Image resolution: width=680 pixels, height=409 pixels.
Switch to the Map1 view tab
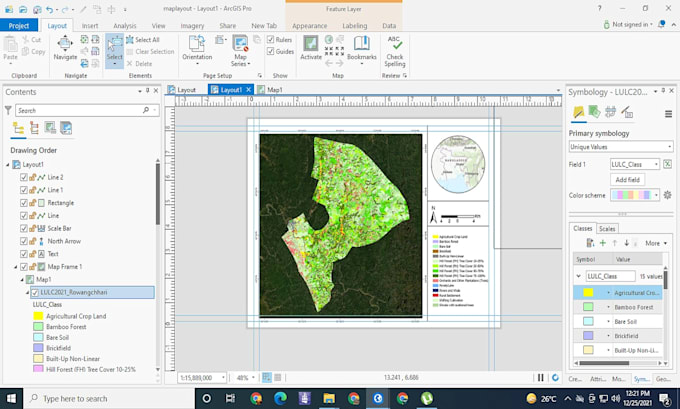tap(270, 90)
